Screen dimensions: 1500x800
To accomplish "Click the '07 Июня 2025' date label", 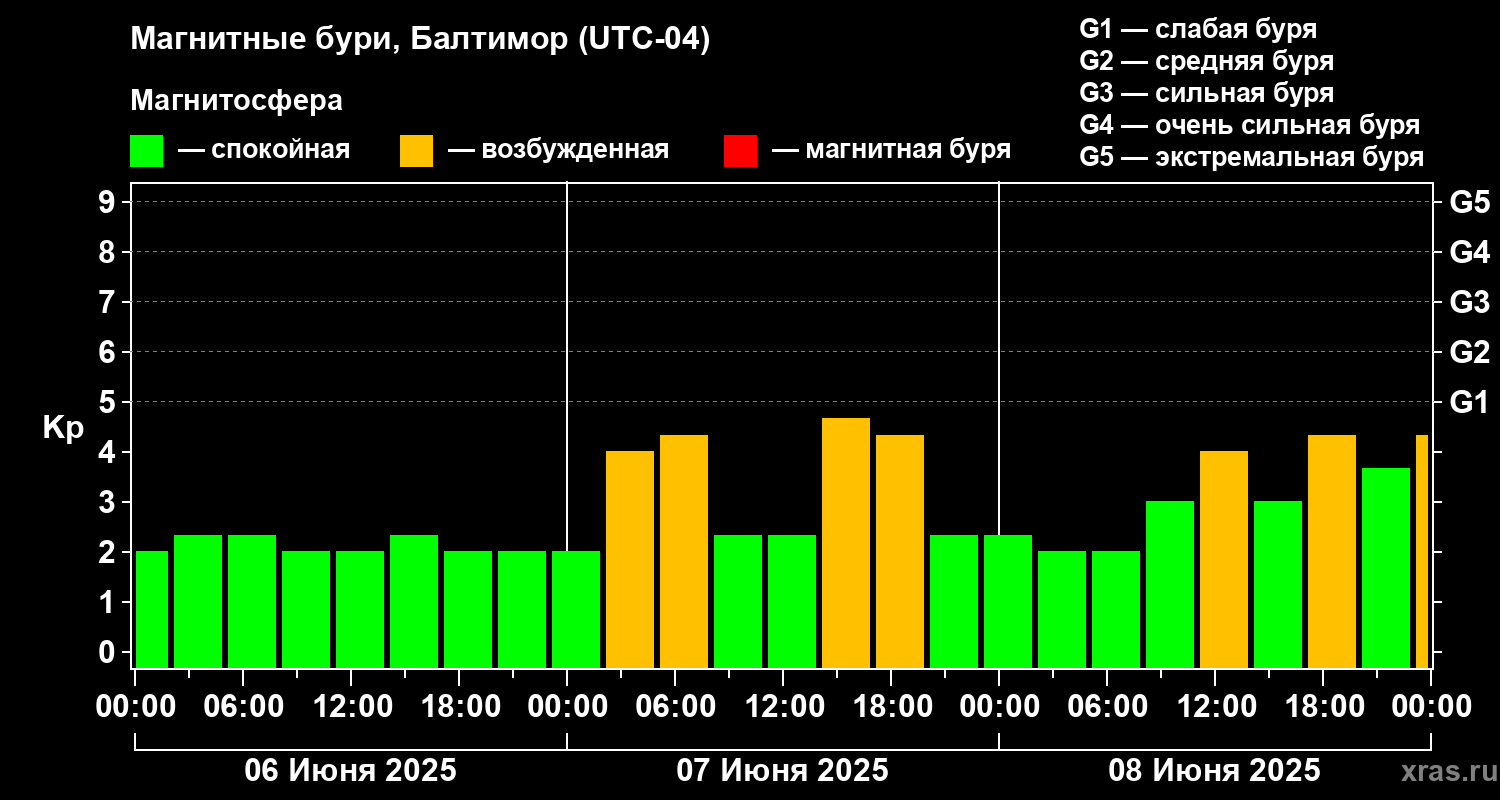I will (x=783, y=771).
